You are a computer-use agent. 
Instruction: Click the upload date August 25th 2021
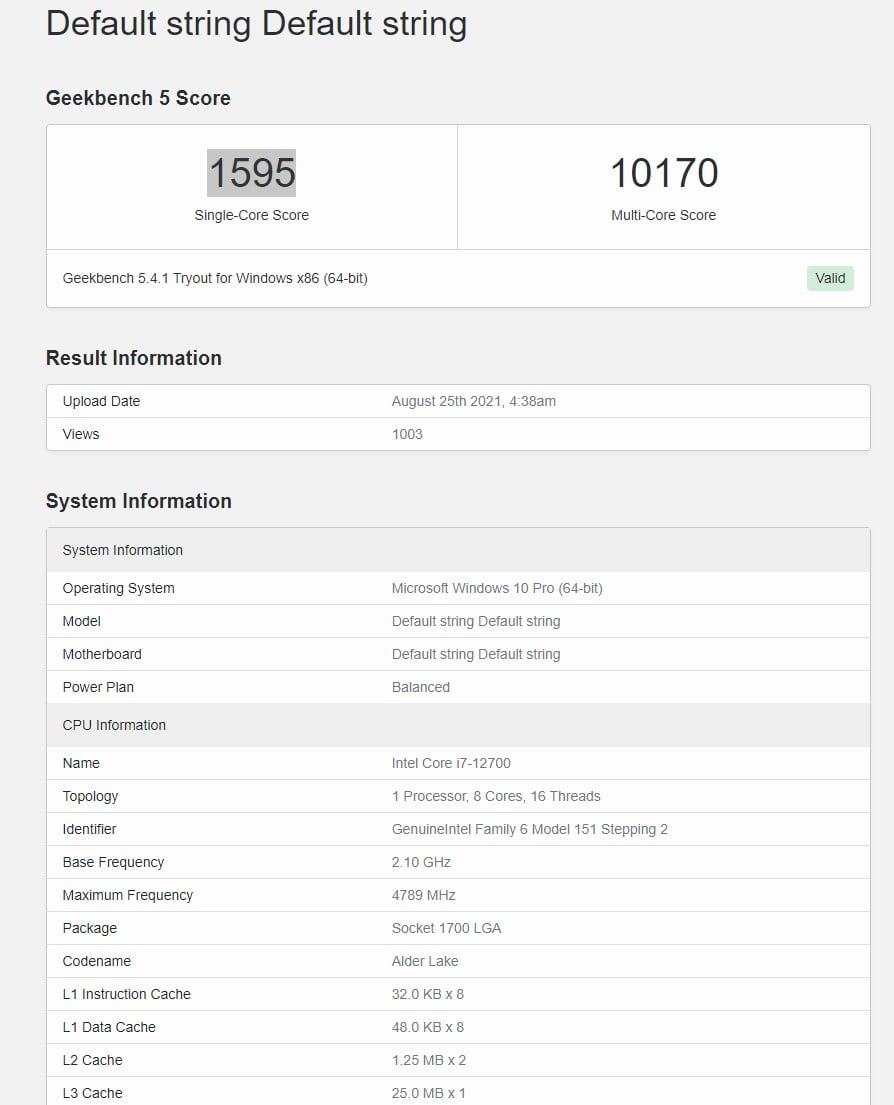(x=473, y=401)
